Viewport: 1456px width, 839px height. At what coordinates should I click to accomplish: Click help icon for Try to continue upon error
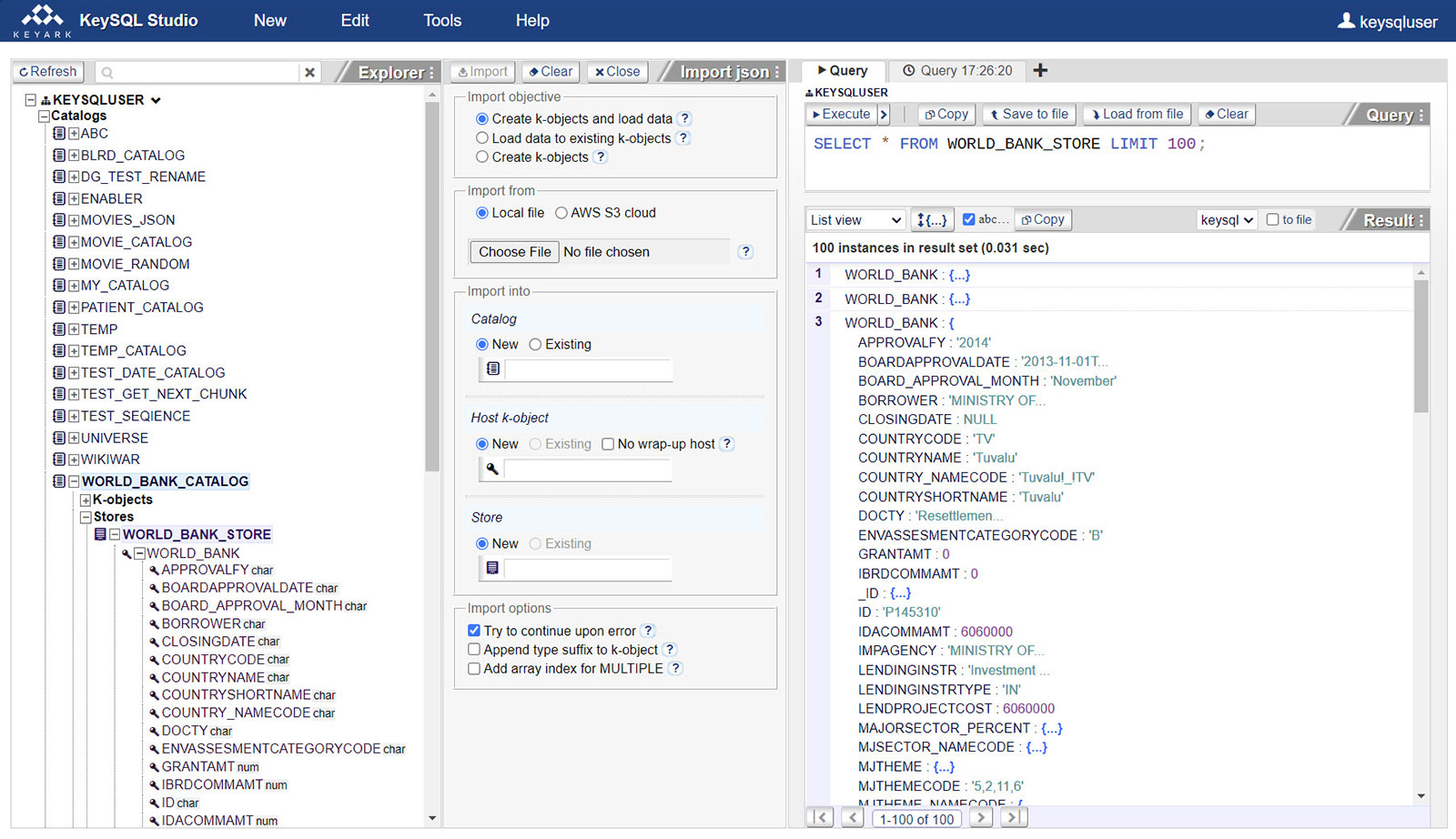tap(648, 631)
